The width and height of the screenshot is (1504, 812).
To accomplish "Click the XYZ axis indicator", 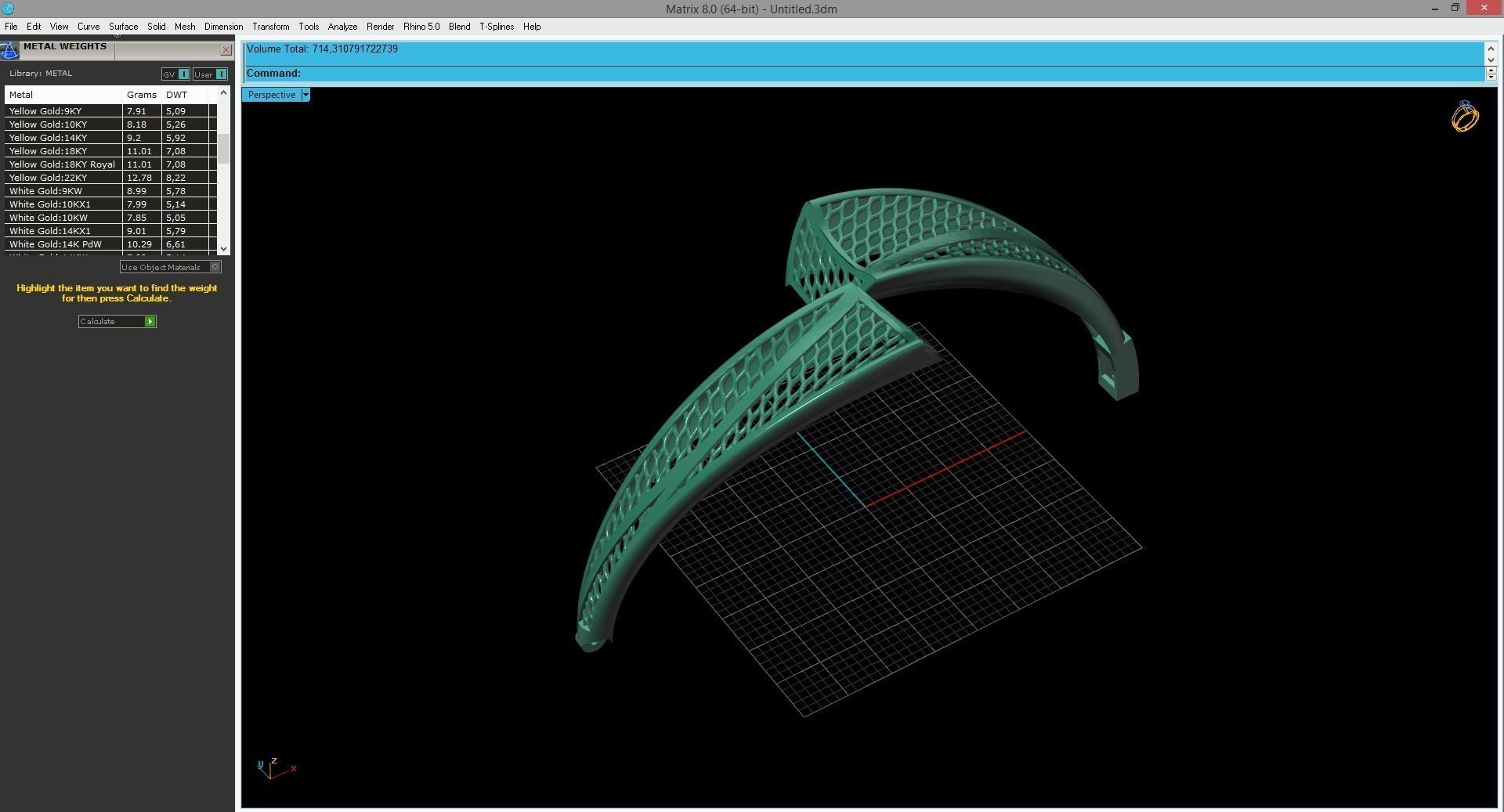I will 277,767.
